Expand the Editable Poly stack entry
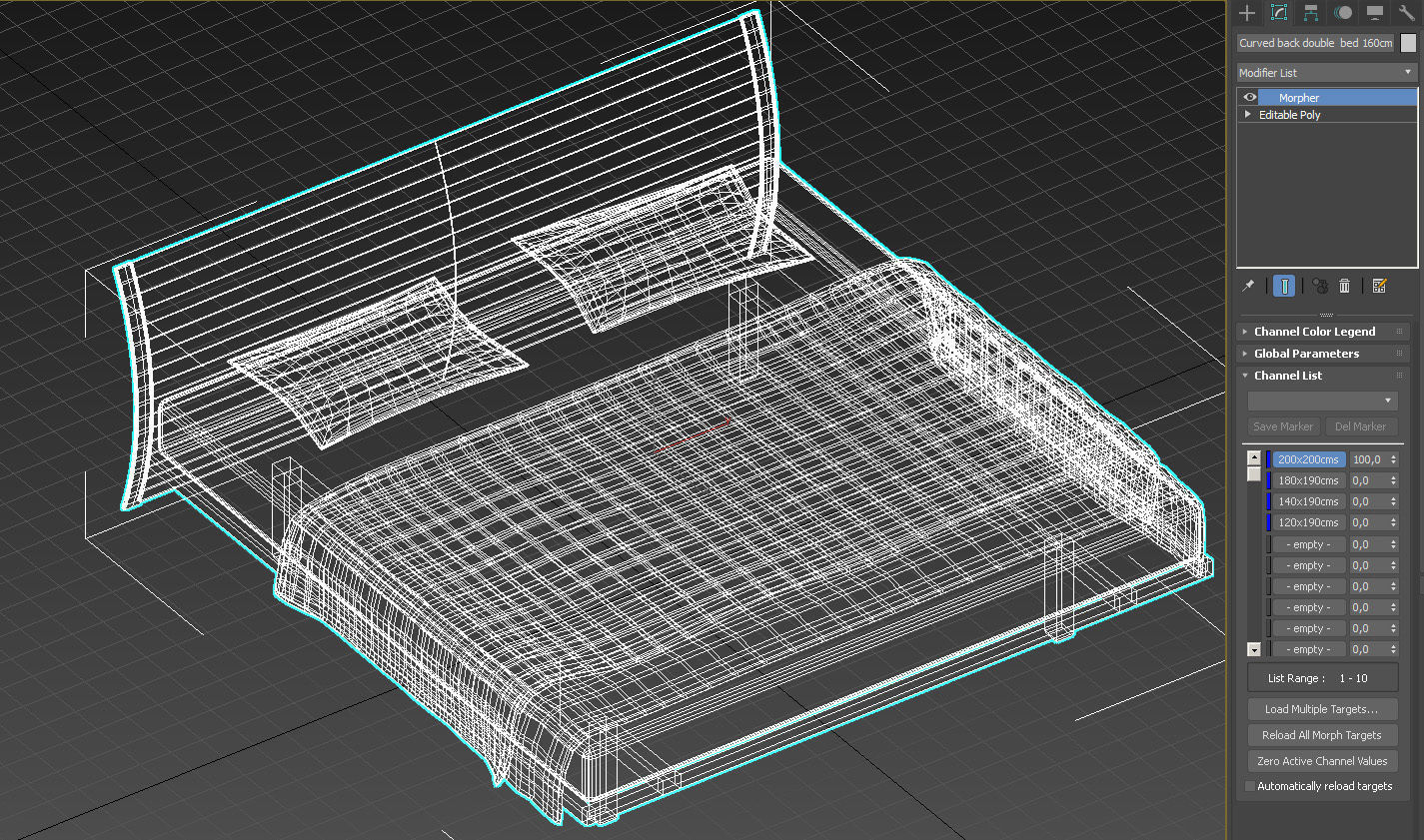 tap(1247, 115)
